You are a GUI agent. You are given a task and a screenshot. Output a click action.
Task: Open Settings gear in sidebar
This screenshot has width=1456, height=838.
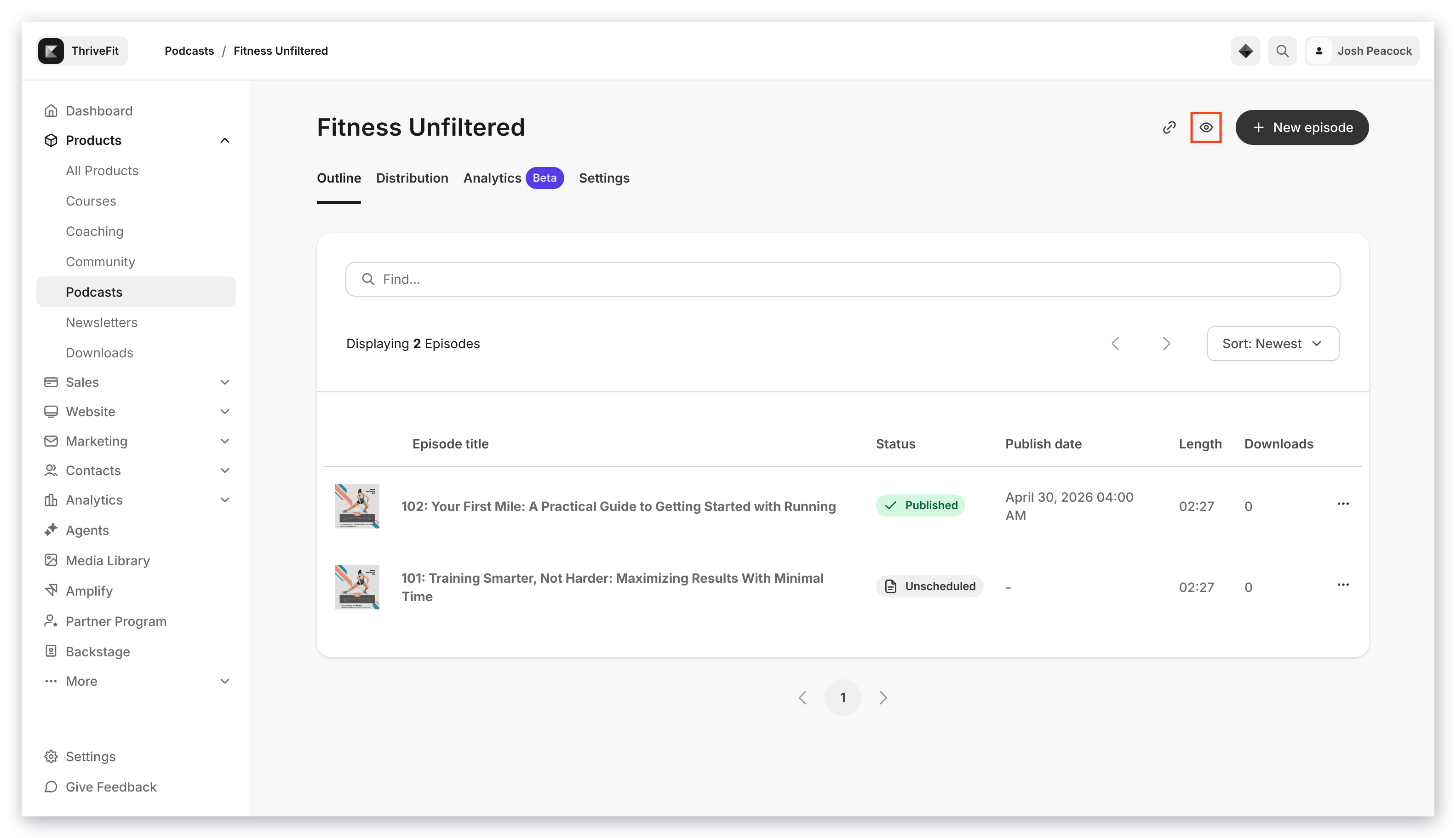coord(51,756)
